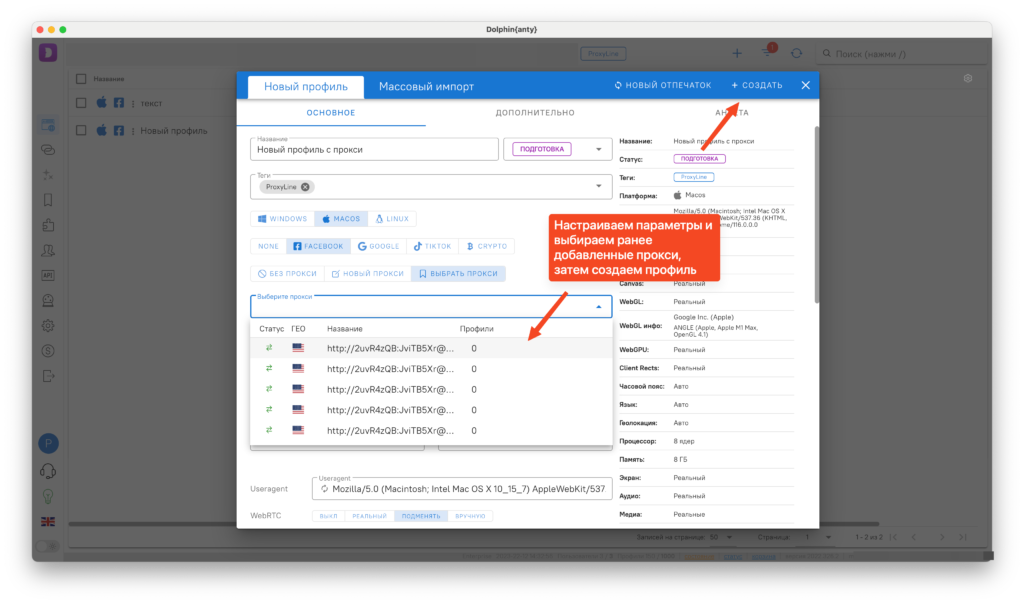This screenshot has height=604, width=1024.
Task: Remove the ProxyLine tag chip
Action: (306, 186)
